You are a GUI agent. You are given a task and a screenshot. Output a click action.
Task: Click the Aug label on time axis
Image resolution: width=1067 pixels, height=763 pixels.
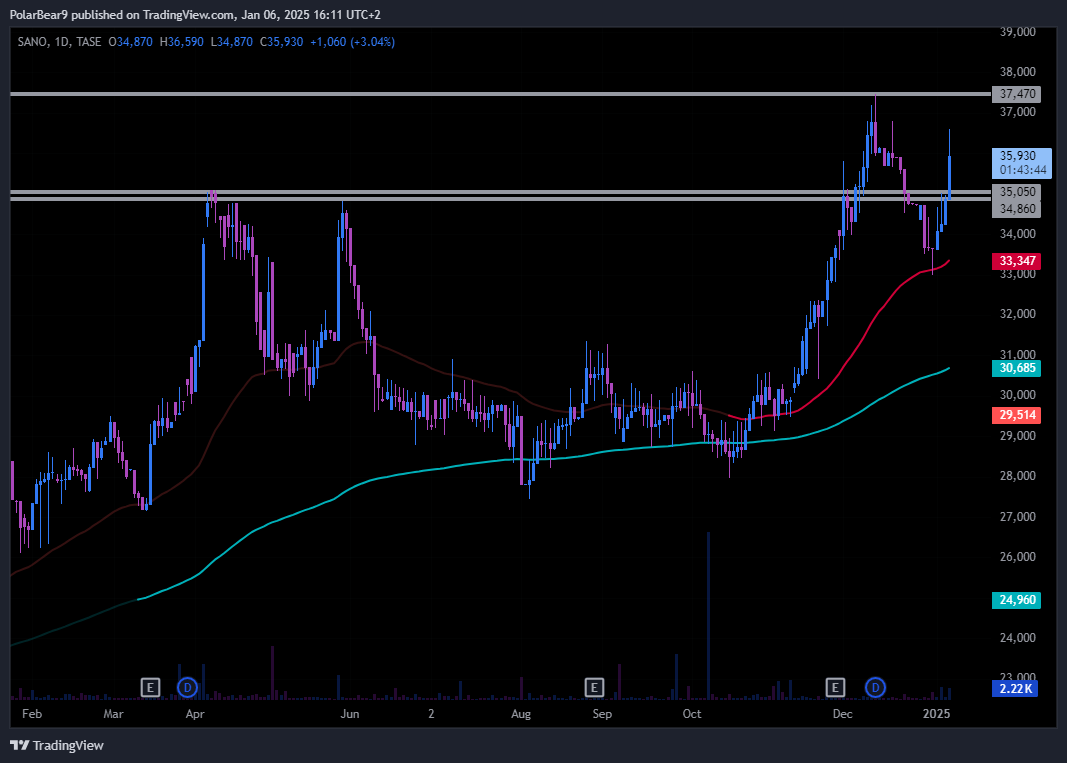point(521,714)
